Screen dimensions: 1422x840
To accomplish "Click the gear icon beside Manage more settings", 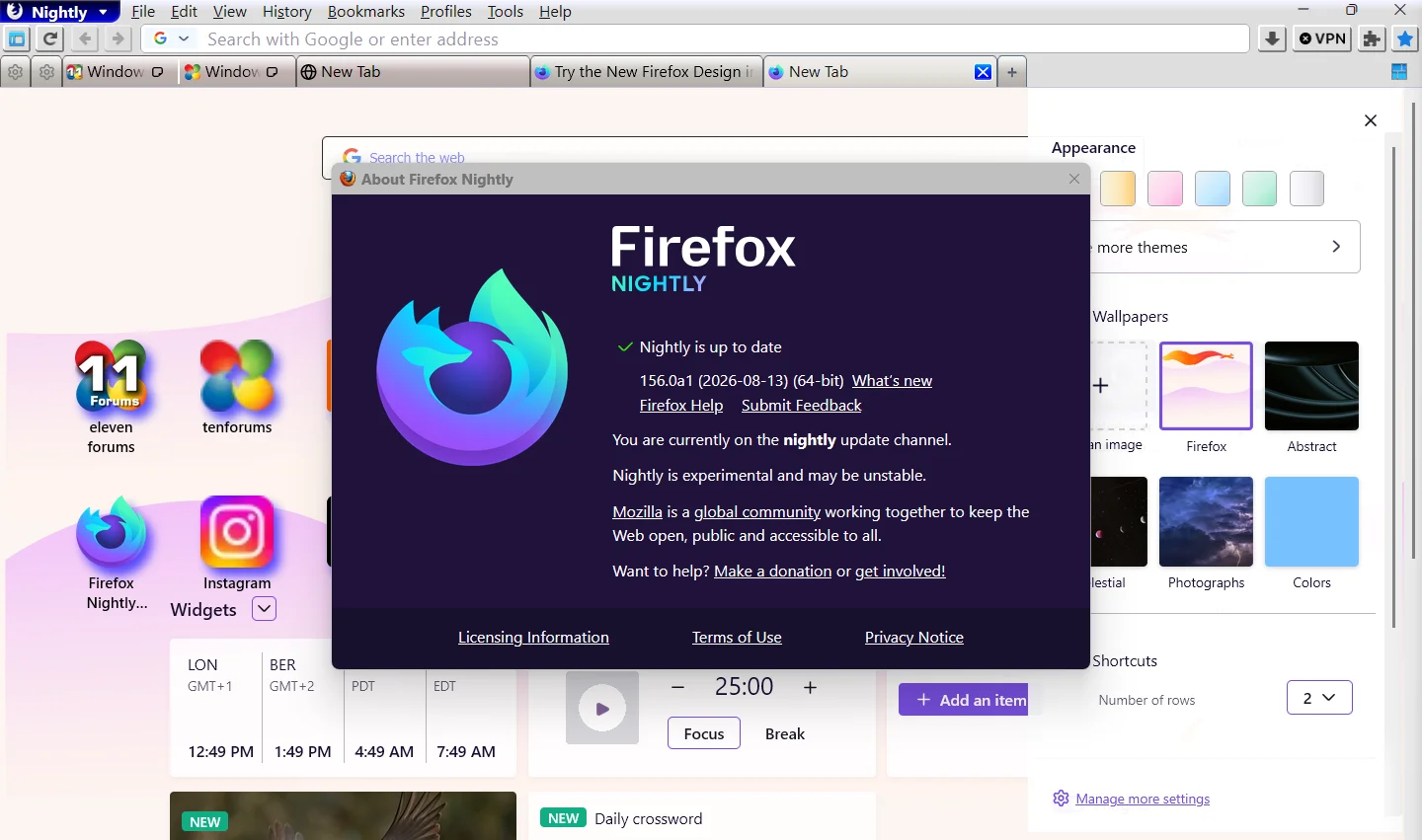I will [x=1061, y=799].
